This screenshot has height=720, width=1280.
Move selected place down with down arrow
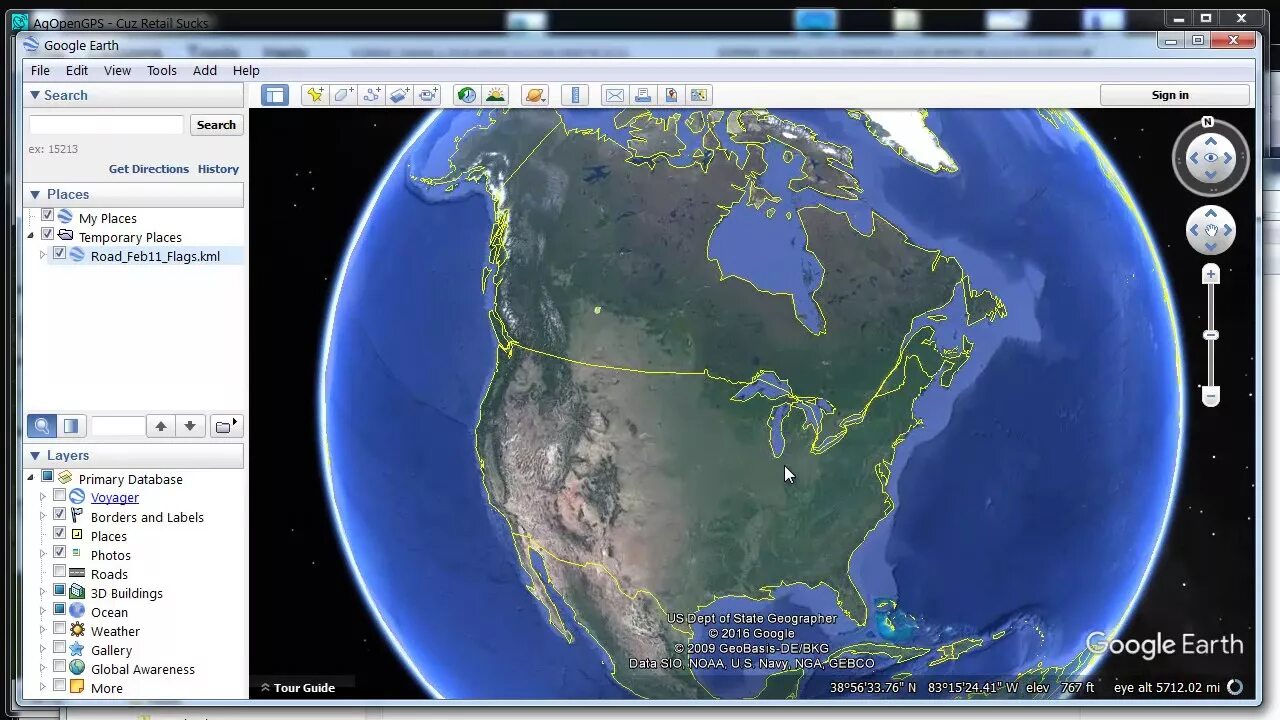(x=190, y=426)
